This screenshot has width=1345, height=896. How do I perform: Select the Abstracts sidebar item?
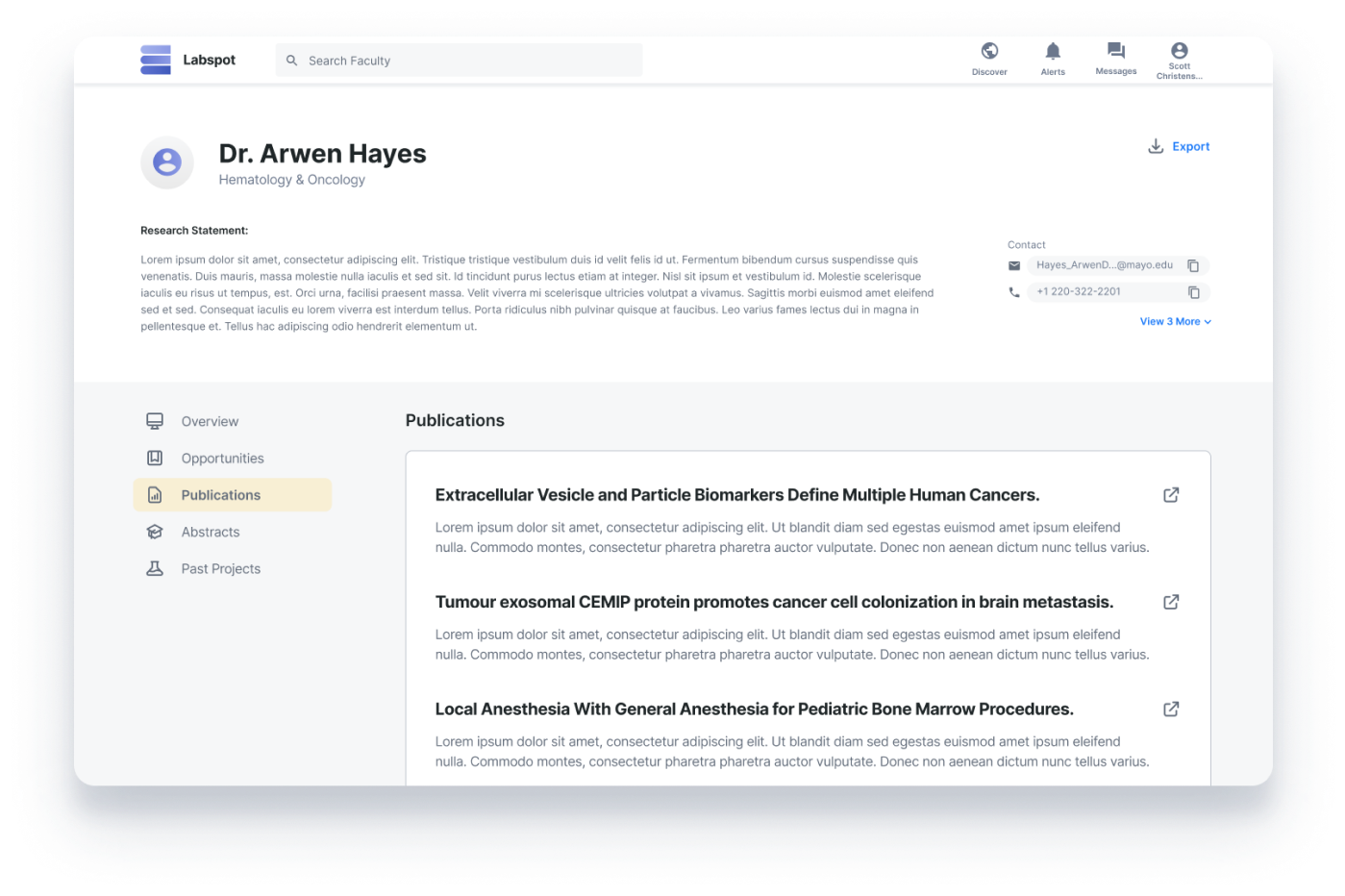click(x=233, y=532)
